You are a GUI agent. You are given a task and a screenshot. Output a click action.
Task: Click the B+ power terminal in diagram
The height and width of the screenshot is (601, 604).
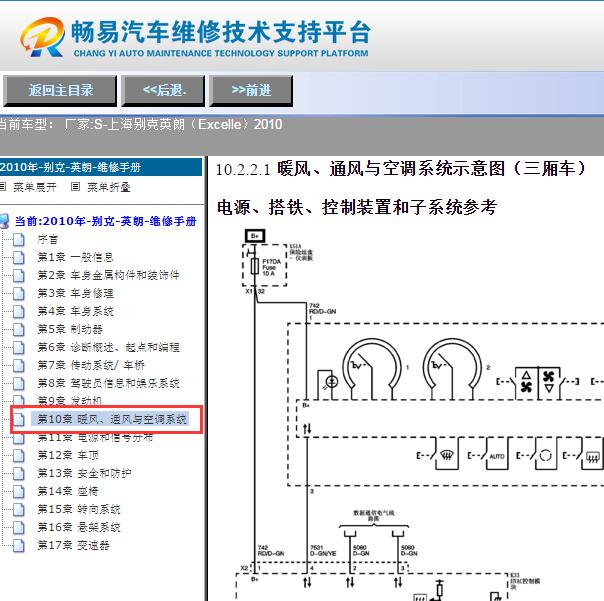point(255,235)
